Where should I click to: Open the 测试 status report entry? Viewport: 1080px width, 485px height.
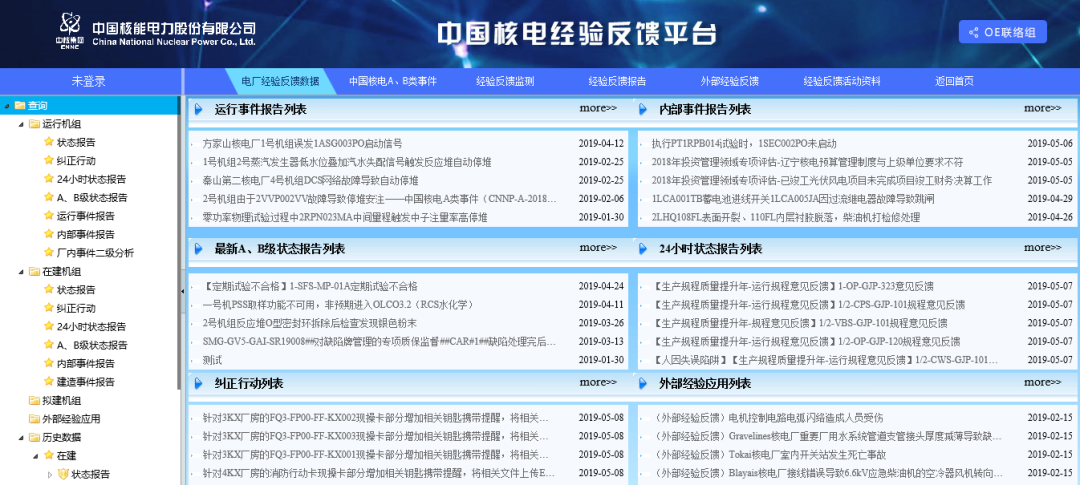pos(212,360)
